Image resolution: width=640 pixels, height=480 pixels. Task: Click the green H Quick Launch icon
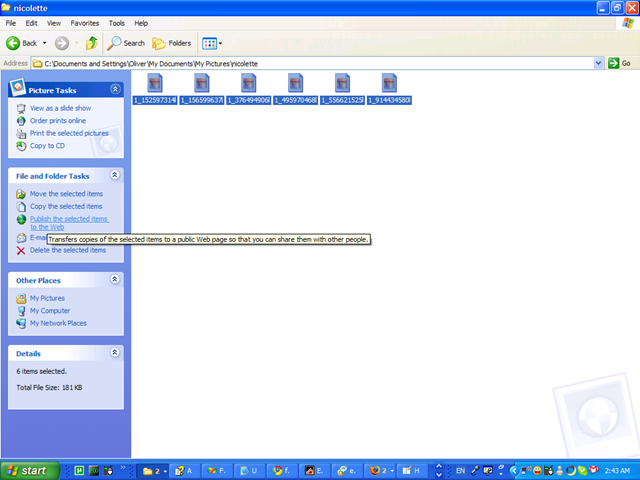[x=79, y=471]
